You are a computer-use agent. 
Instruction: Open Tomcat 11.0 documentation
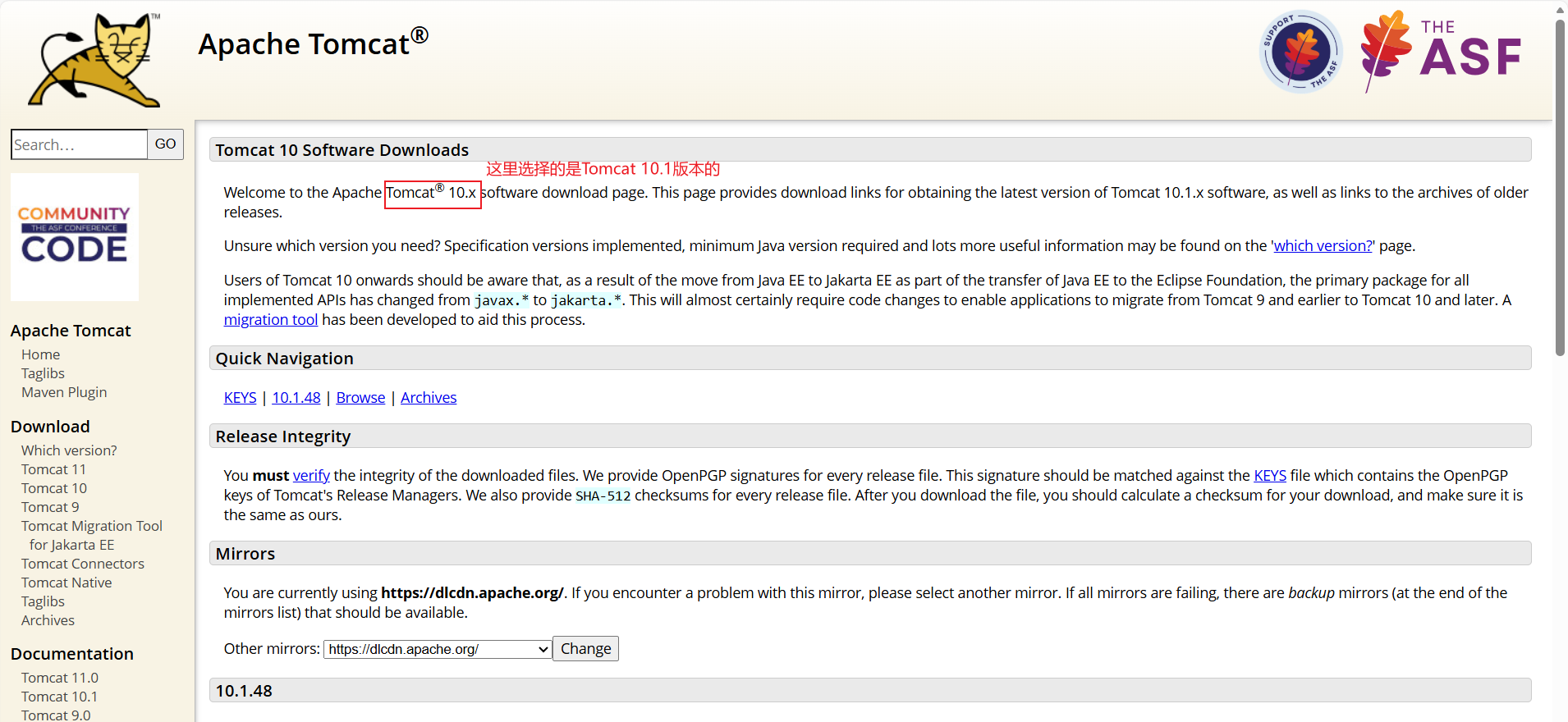pos(60,678)
